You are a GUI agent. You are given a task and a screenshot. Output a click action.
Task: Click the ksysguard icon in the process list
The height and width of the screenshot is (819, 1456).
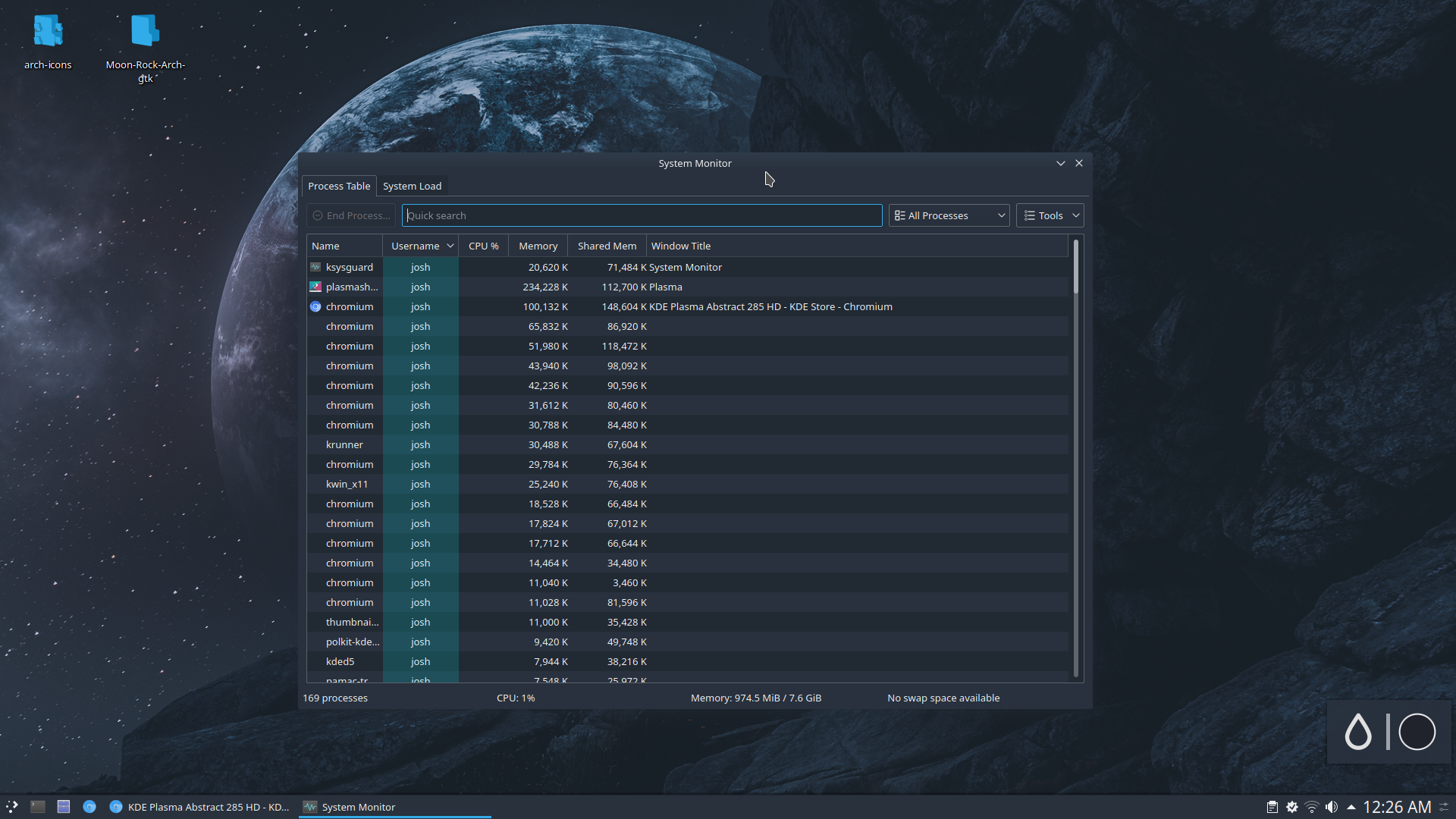point(315,267)
